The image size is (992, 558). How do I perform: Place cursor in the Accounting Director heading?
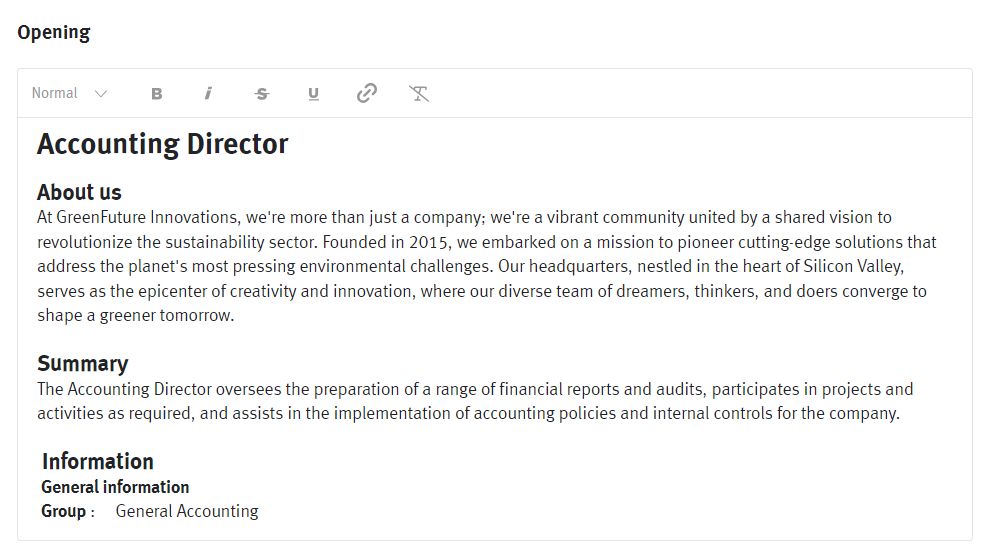pos(162,144)
